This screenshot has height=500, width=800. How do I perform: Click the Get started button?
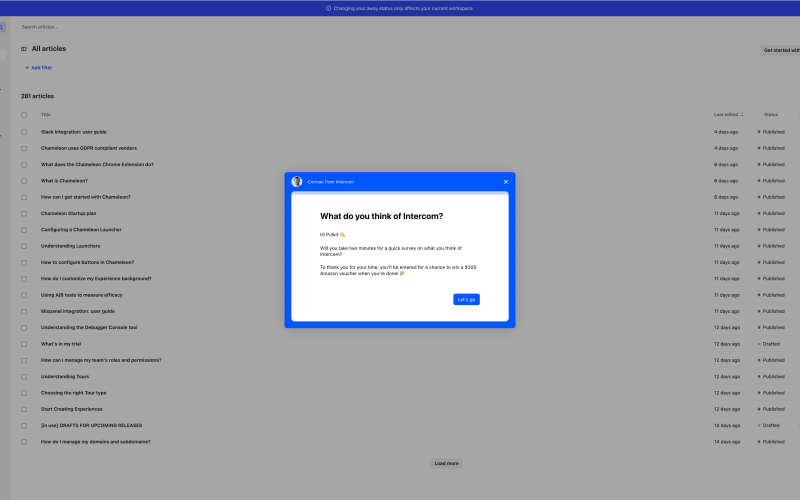[780, 50]
